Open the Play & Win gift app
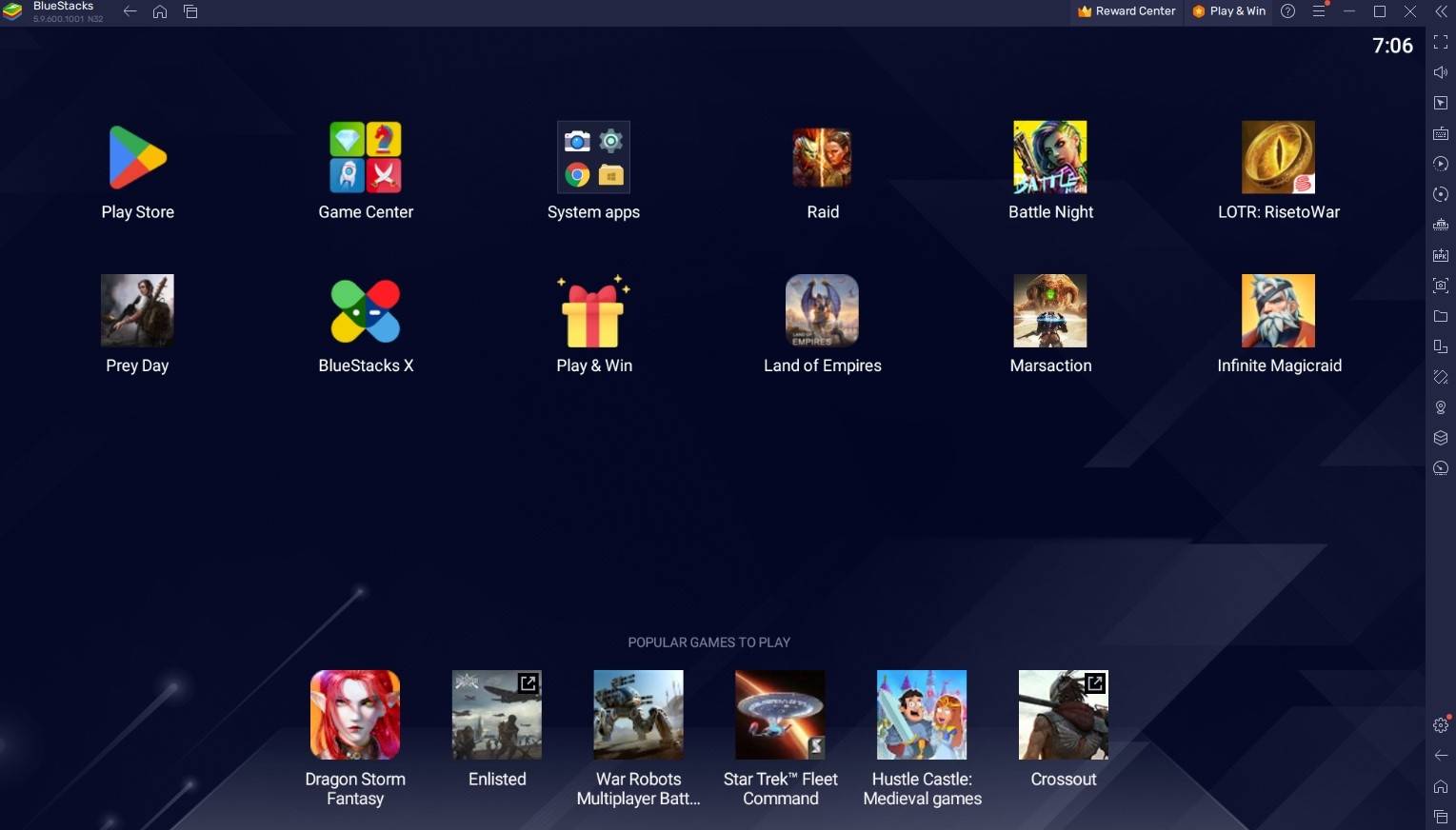Viewport: 1456px width, 830px height. (593, 310)
